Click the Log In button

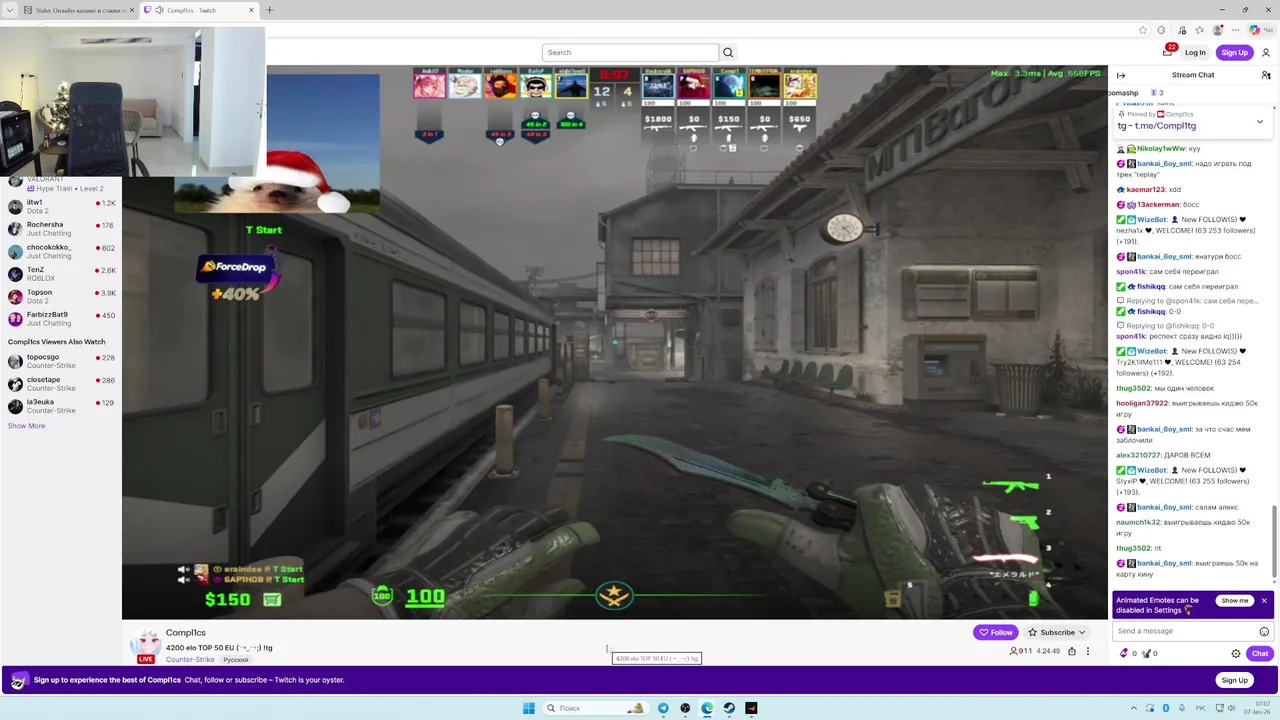1195,52
